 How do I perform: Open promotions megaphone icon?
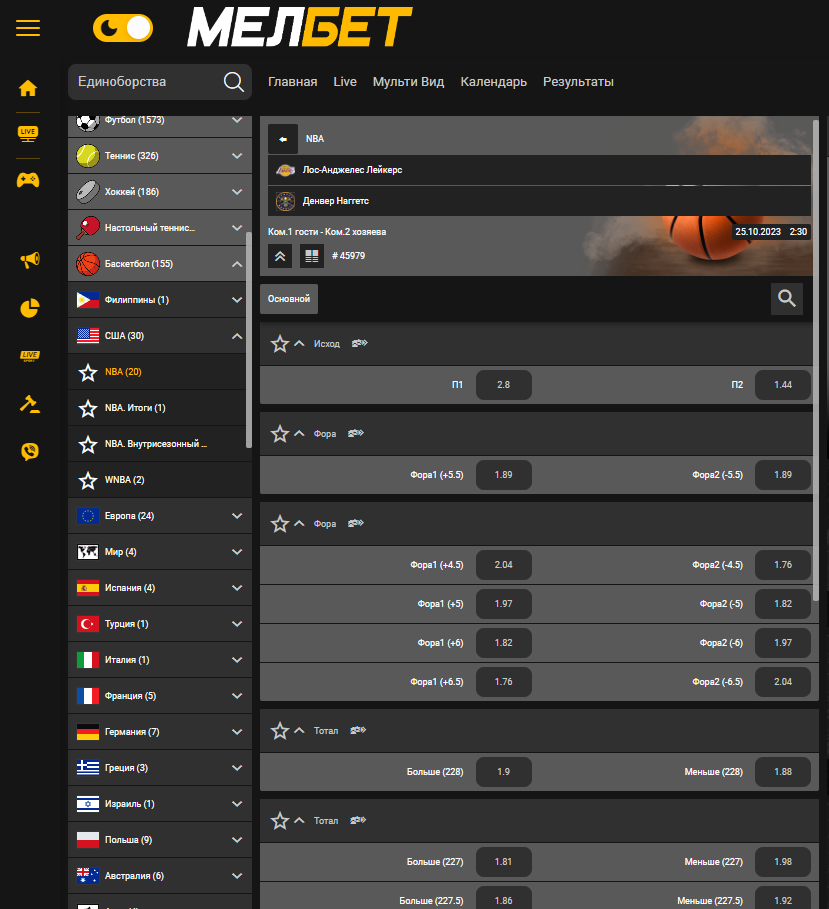coord(30,260)
